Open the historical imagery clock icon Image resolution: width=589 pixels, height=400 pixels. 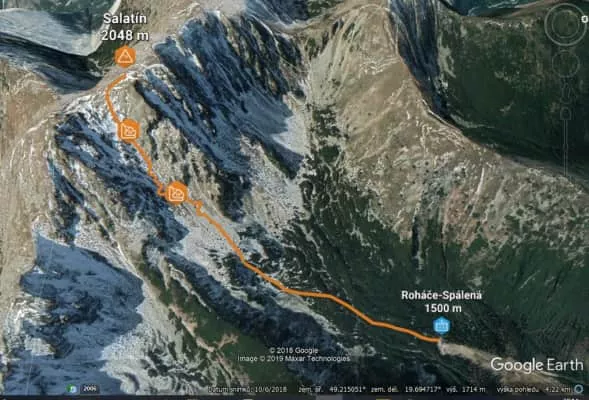pyautogui.click(x=72, y=389)
